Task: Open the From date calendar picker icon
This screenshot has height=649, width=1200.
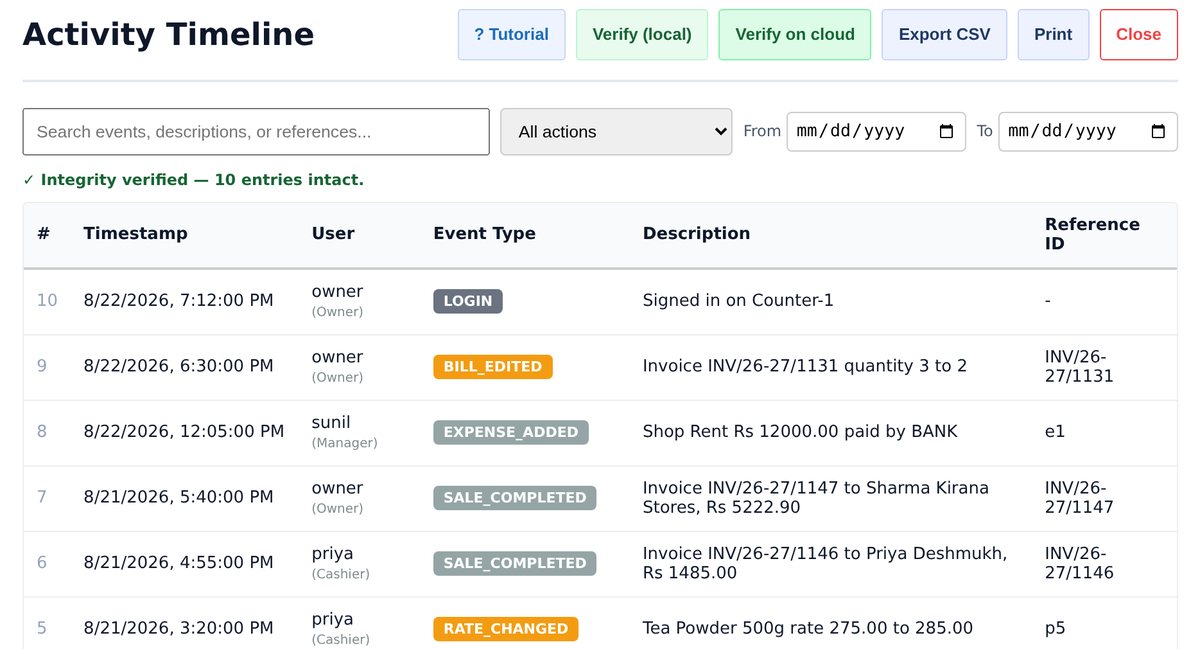Action: (x=946, y=132)
